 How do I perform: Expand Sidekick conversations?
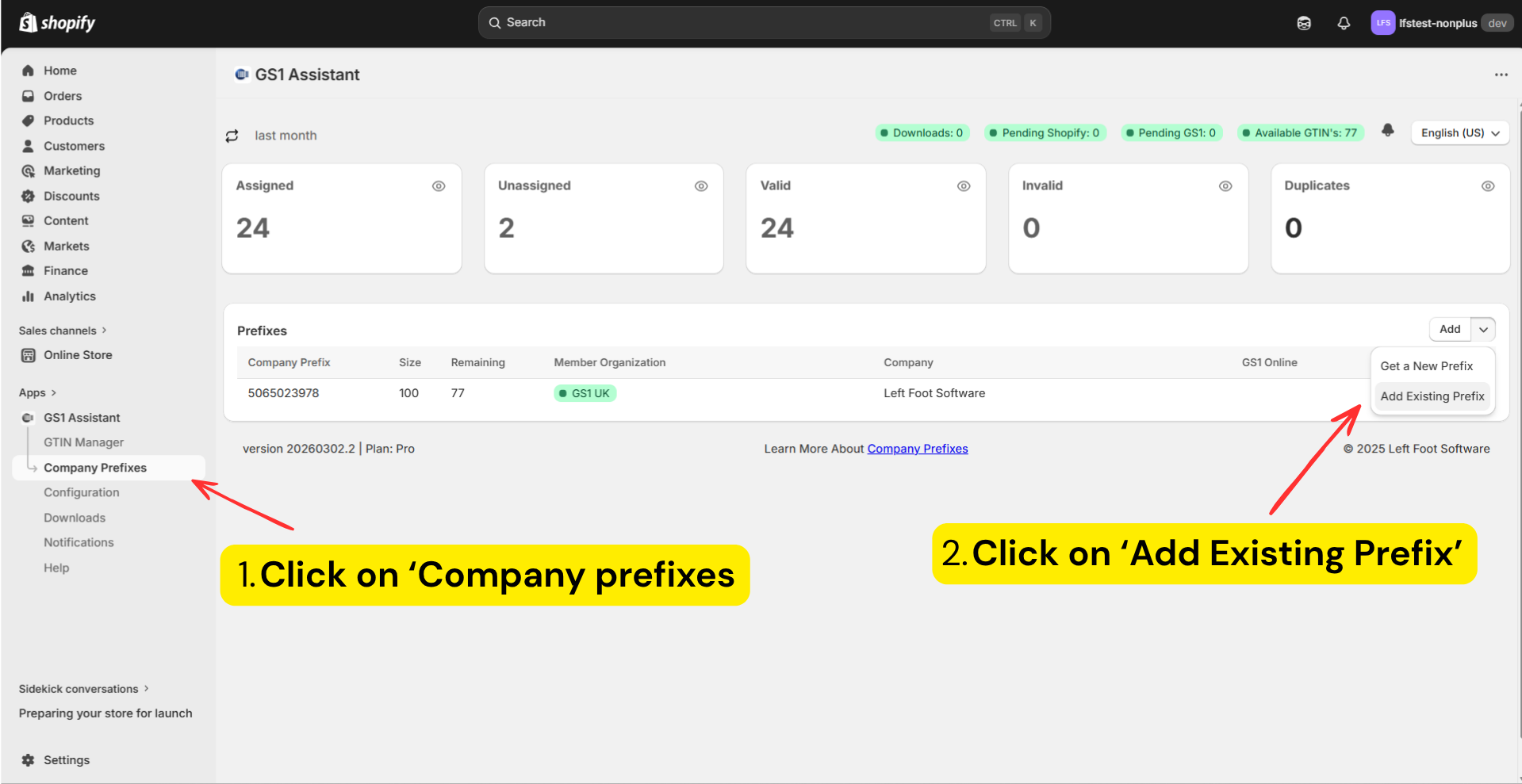pyautogui.click(x=84, y=689)
